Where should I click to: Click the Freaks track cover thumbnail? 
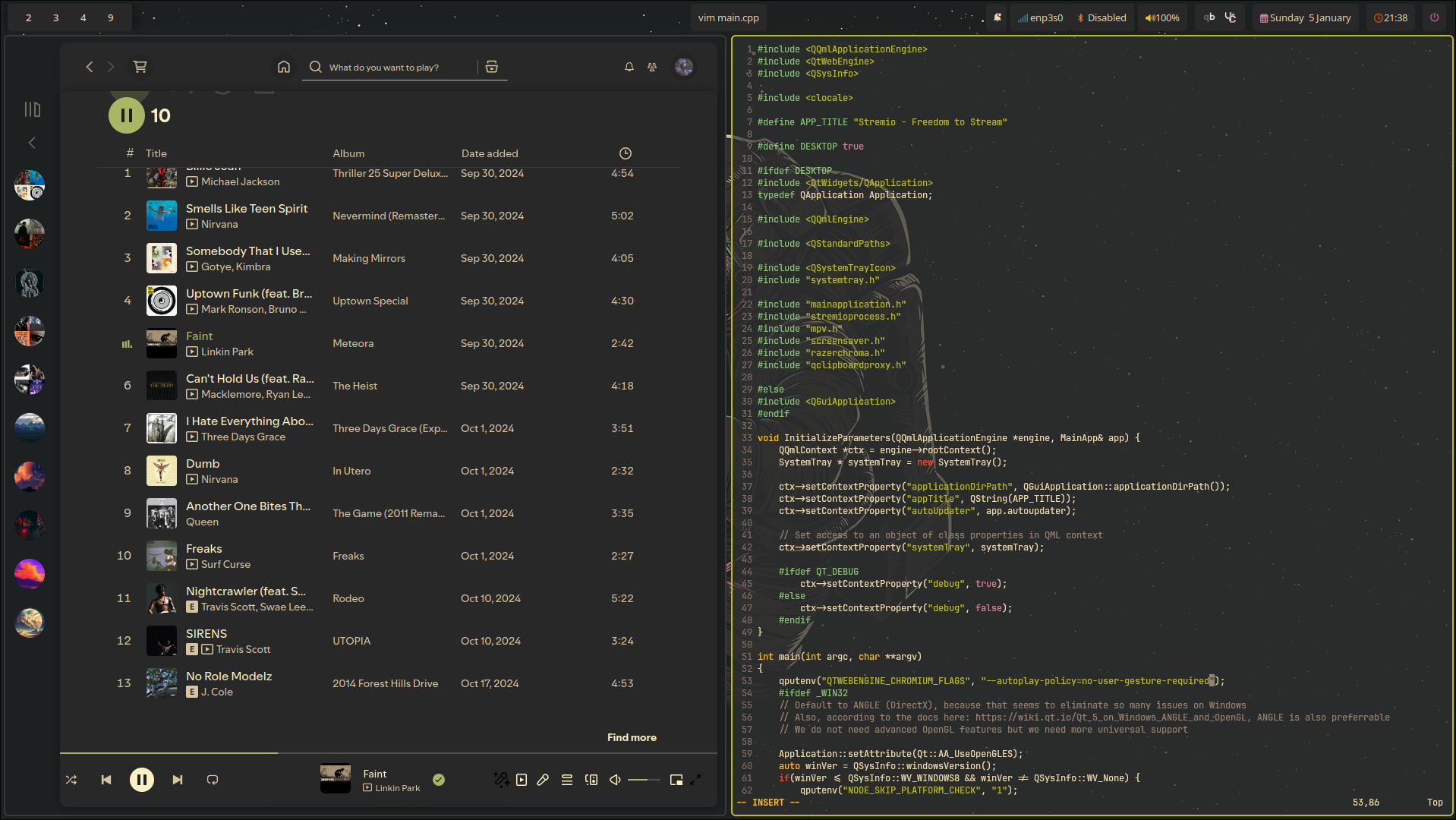[x=162, y=556]
